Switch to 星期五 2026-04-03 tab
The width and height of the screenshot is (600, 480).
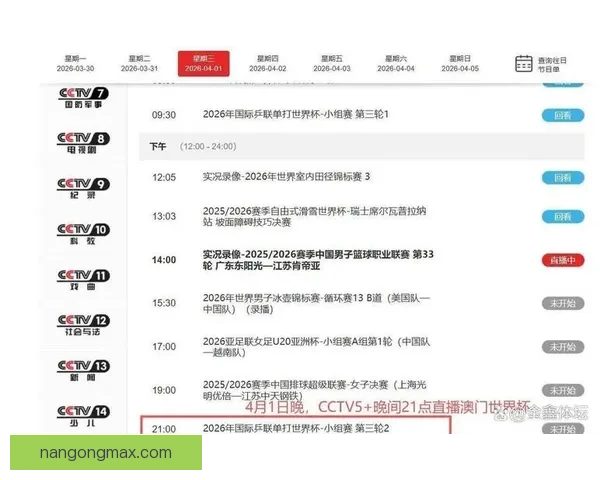pyautogui.click(x=332, y=64)
